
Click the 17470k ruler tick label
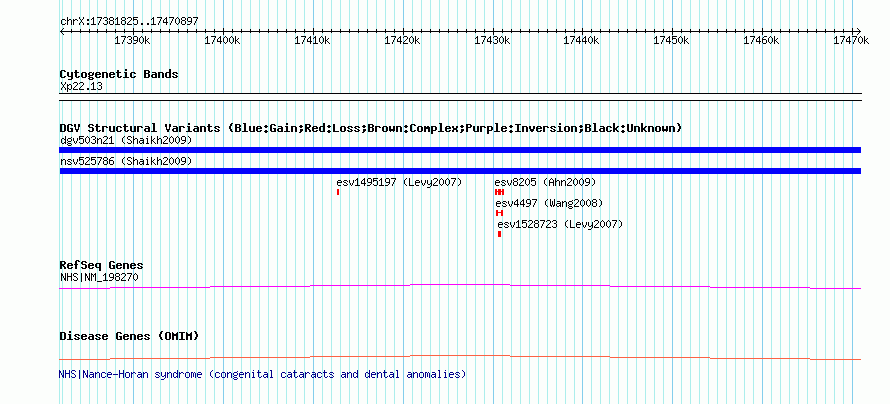click(851, 40)
